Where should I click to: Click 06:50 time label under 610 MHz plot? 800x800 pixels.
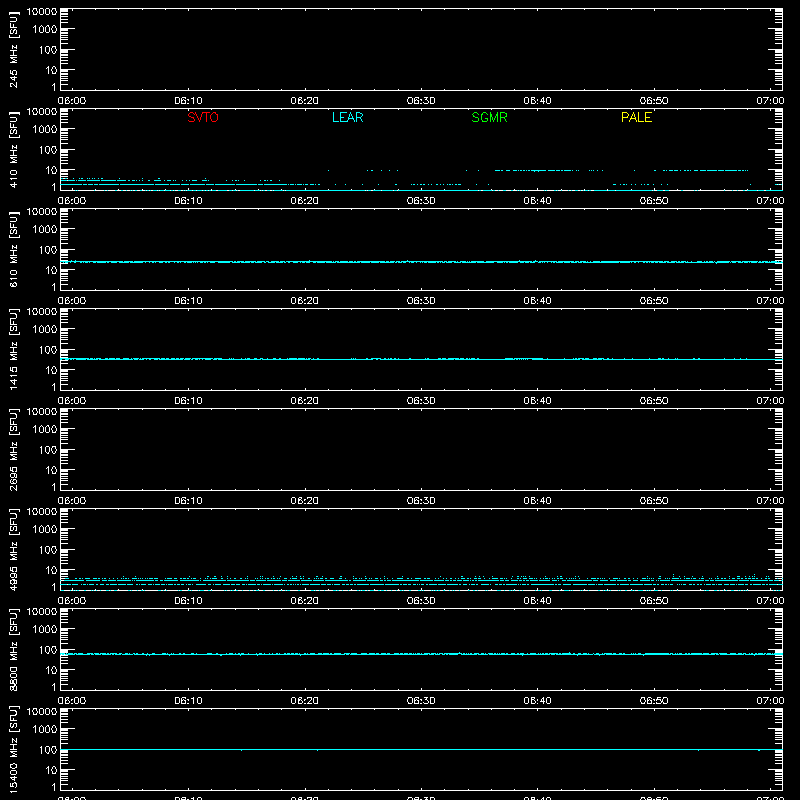click(654, 301)
